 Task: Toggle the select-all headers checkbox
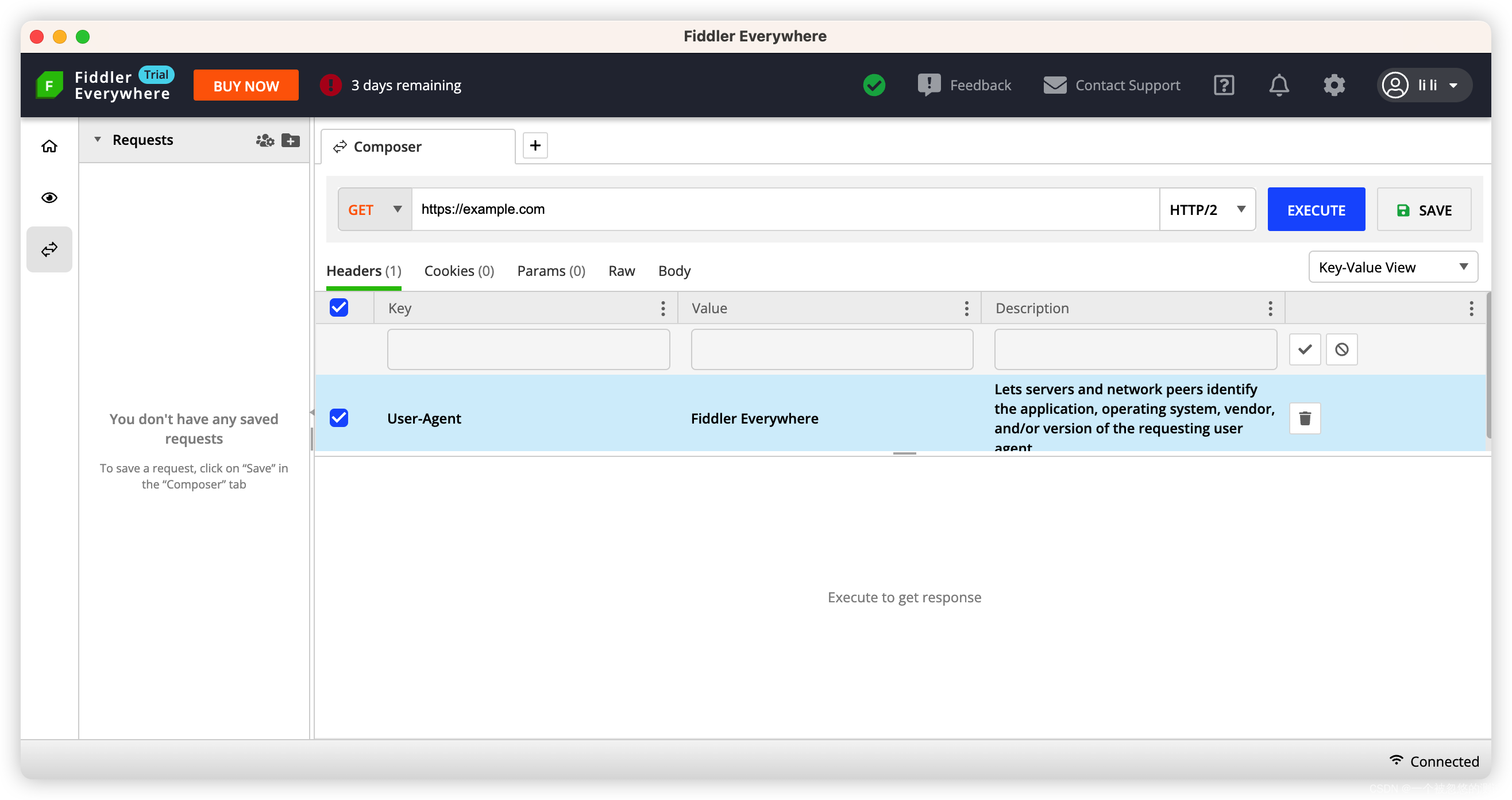tap(339, 308)
